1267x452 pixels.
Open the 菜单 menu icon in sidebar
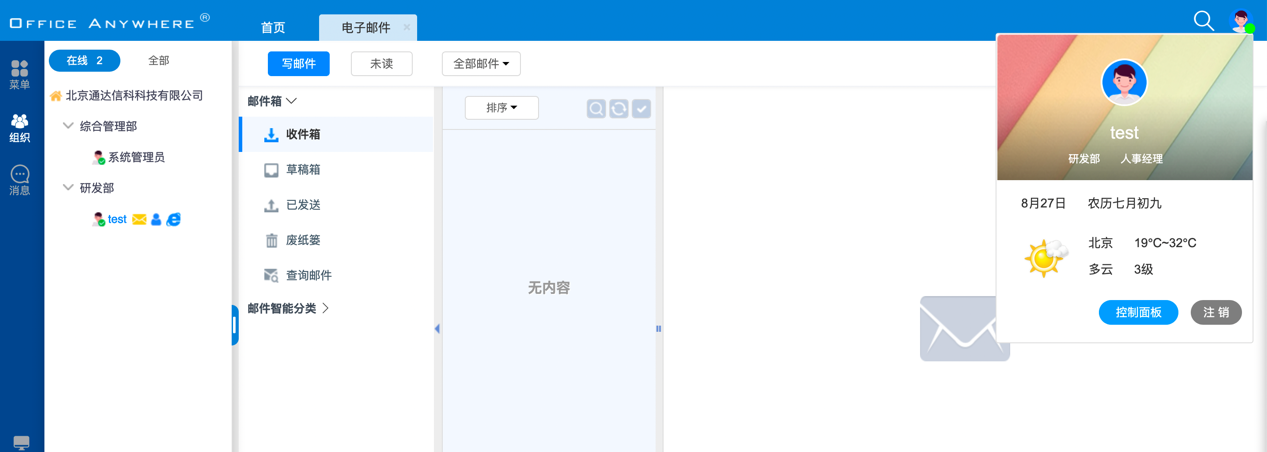[20, 74]
